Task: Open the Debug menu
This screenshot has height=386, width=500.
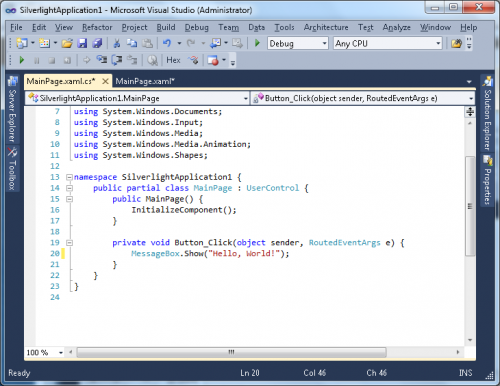Action: pyautogui.click(x=197, y=27)
